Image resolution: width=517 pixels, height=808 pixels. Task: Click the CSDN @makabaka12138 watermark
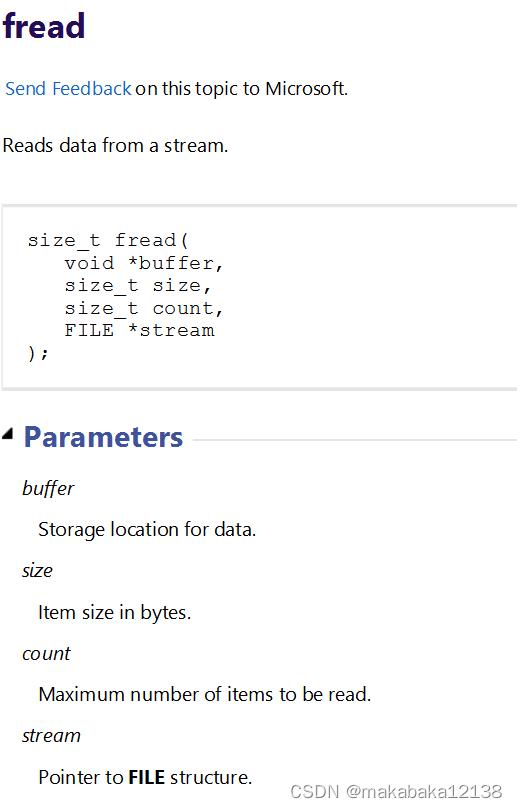click(396, 792)
